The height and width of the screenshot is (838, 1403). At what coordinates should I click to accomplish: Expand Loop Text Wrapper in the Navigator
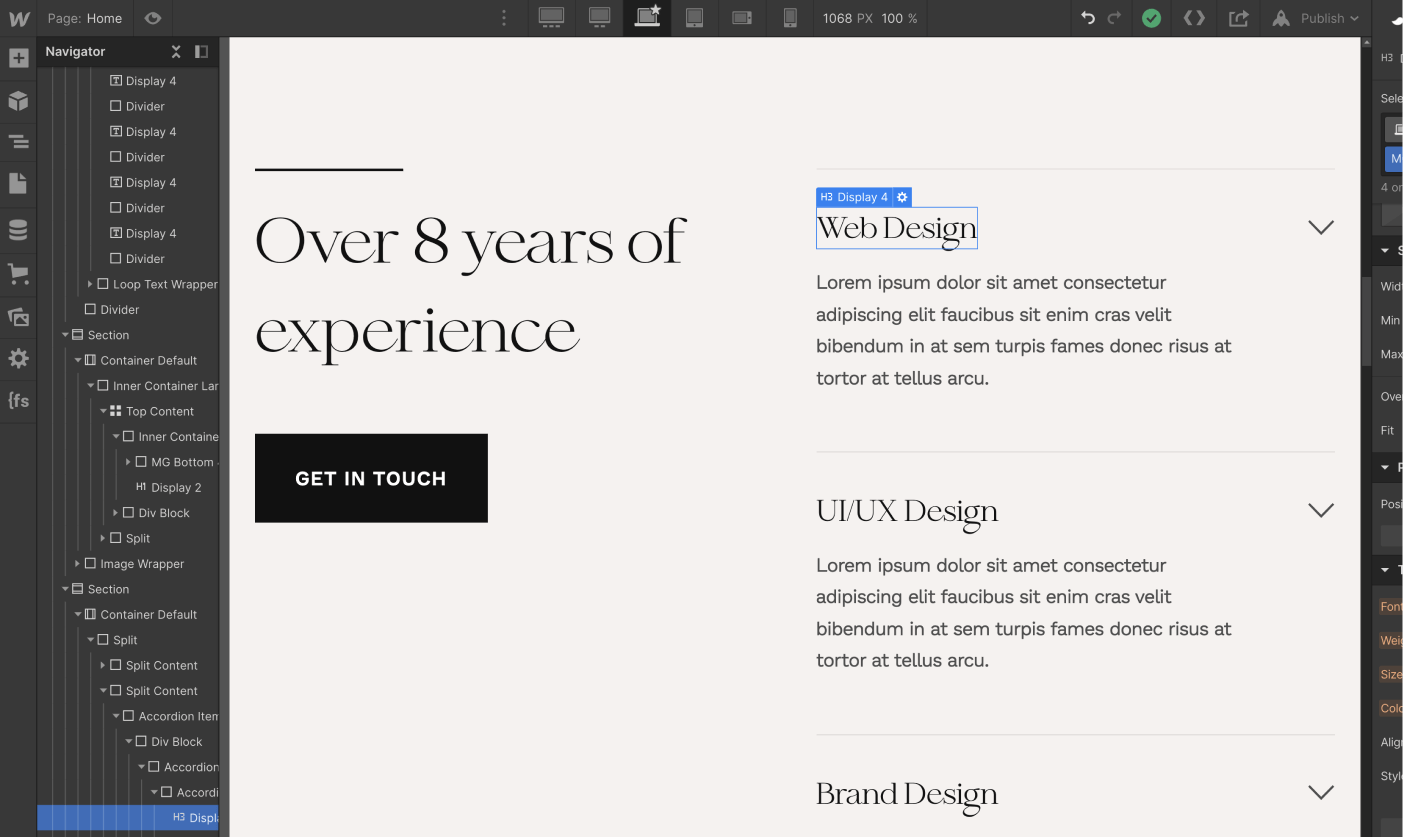click(x=89, y=284)
